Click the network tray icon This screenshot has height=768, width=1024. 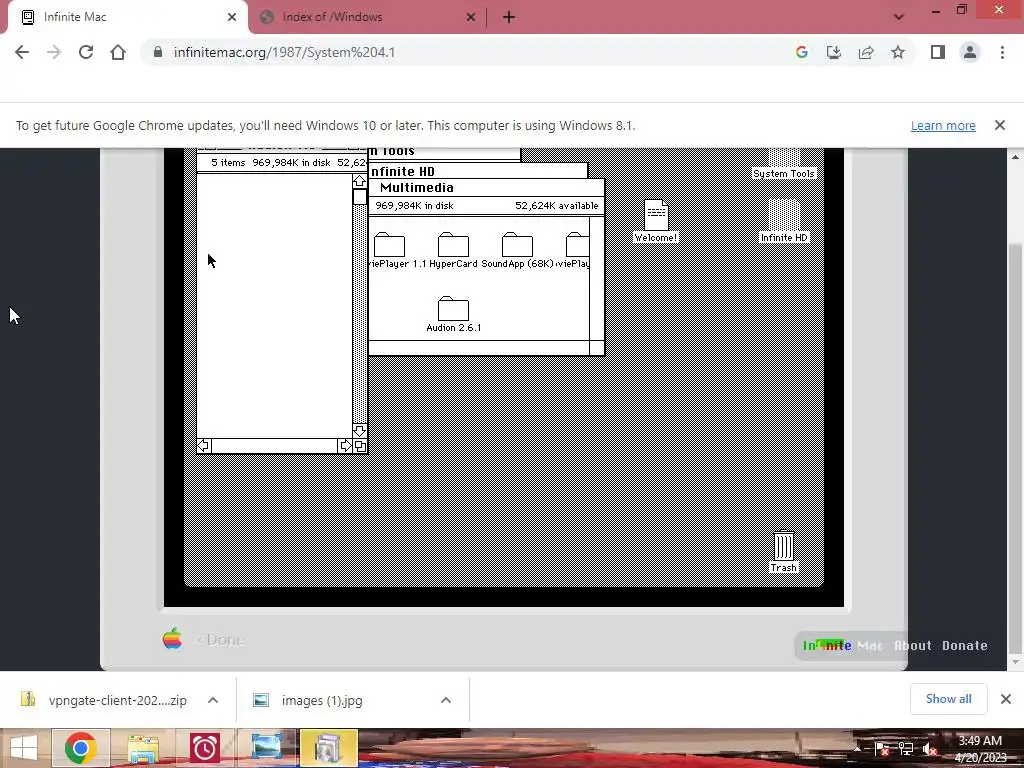pos(906,749)
